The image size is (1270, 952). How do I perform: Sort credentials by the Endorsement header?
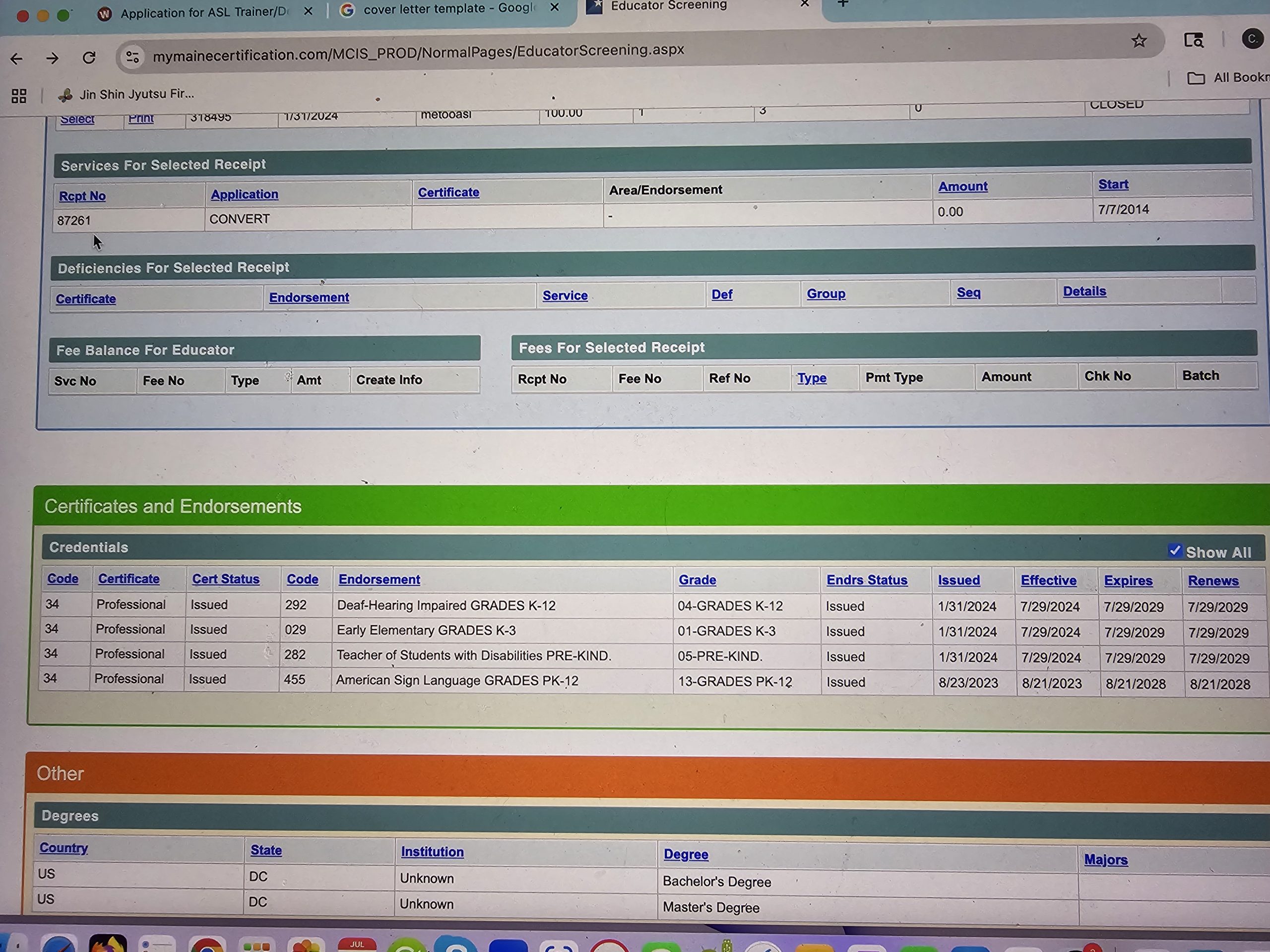pyautogui.click(x=379, y=580)
